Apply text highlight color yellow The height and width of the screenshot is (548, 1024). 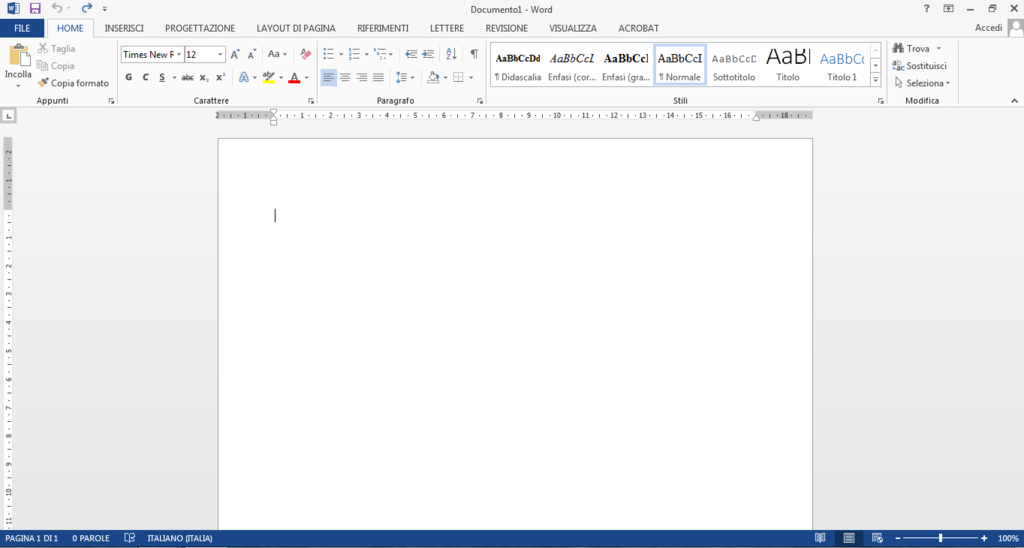pyautogui.click(x=268, y=77)
